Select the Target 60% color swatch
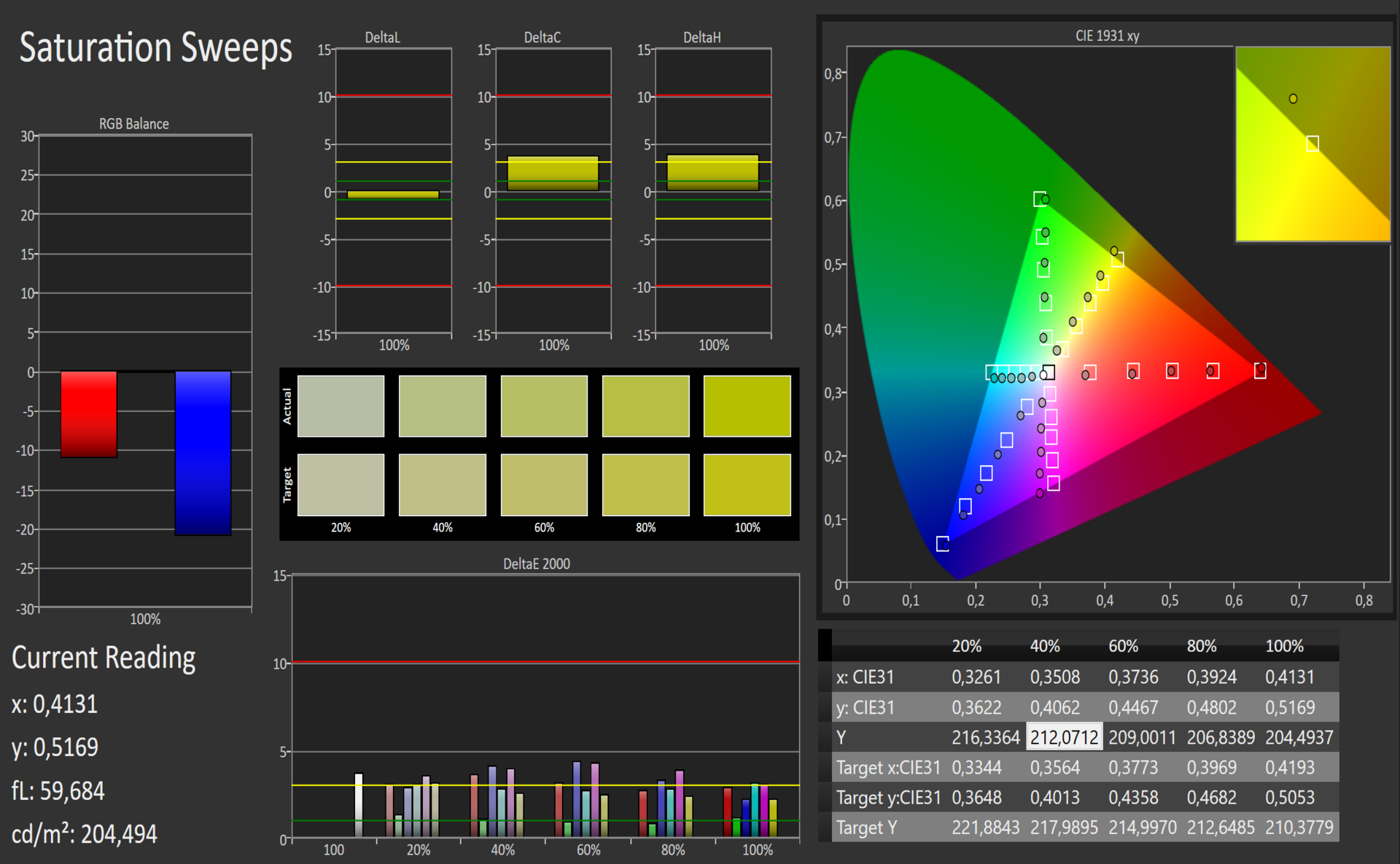The width and height of the screenshot is (1400, 864). tap(544, 485)
